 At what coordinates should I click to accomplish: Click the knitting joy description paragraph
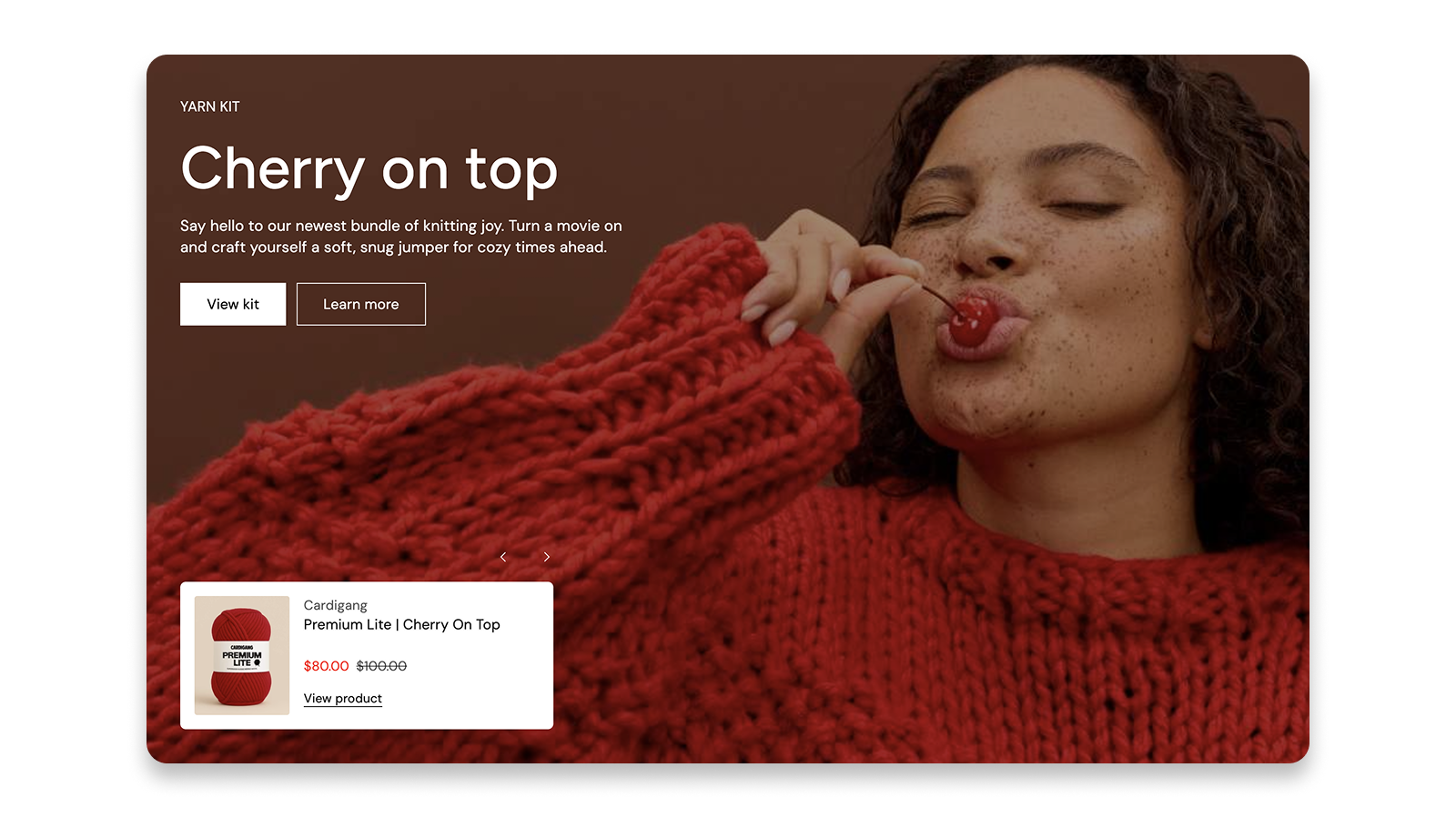click(400, 237)
